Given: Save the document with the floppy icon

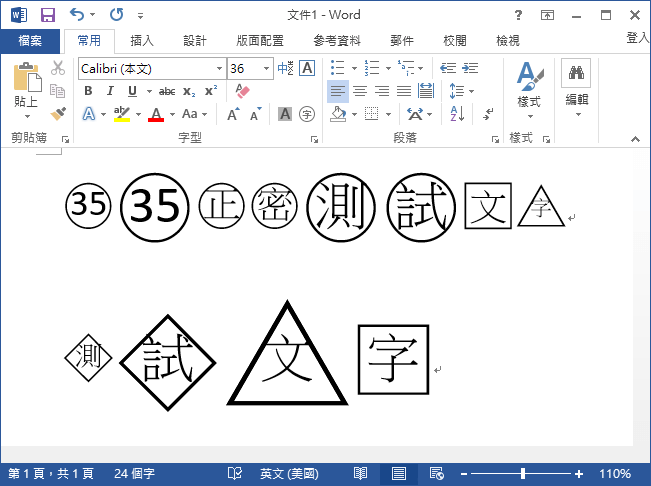Looking at the screenshot, I should pos(48,15).
